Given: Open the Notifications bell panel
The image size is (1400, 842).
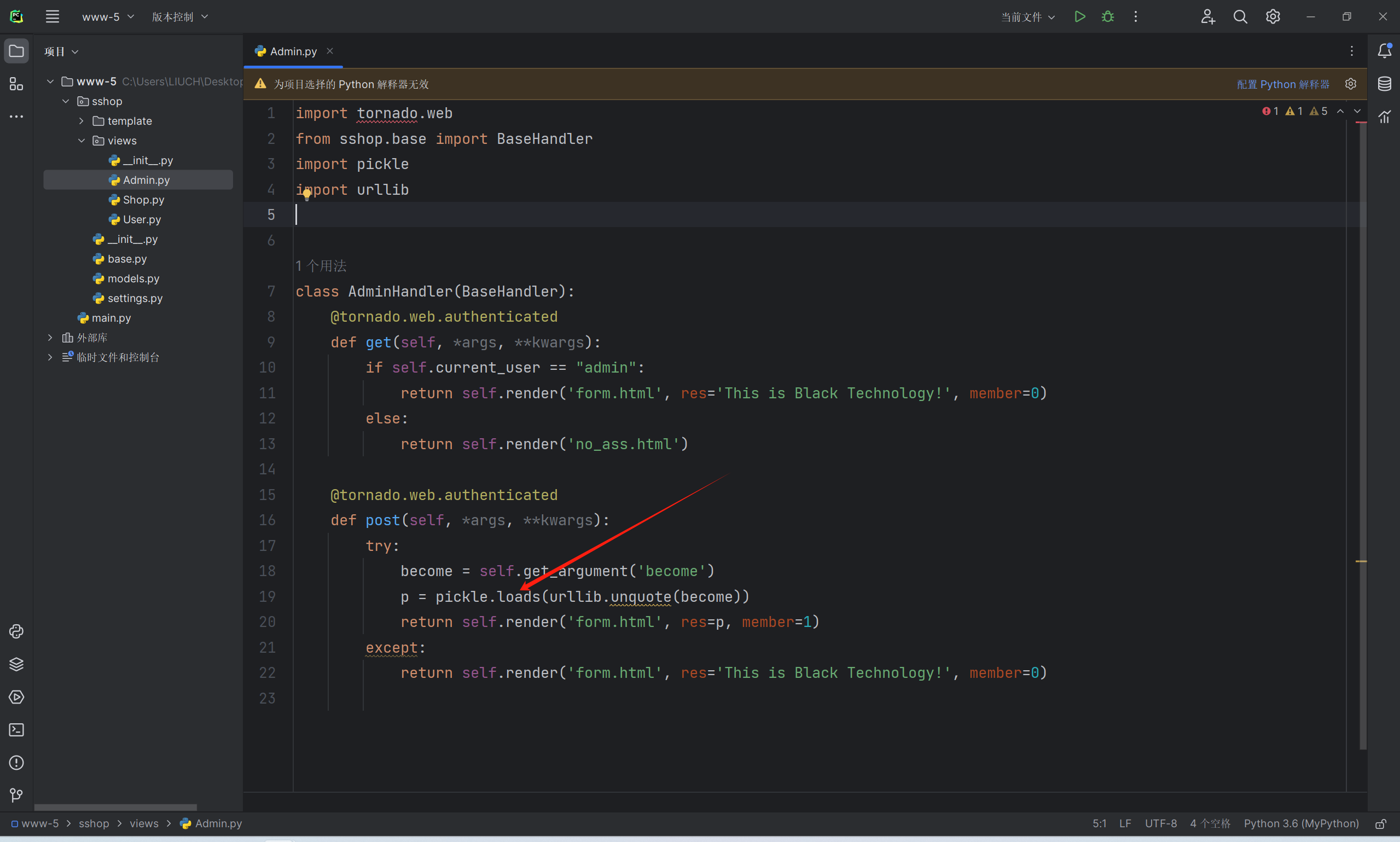Looking at the screenshot, I should pos(1384,51).
